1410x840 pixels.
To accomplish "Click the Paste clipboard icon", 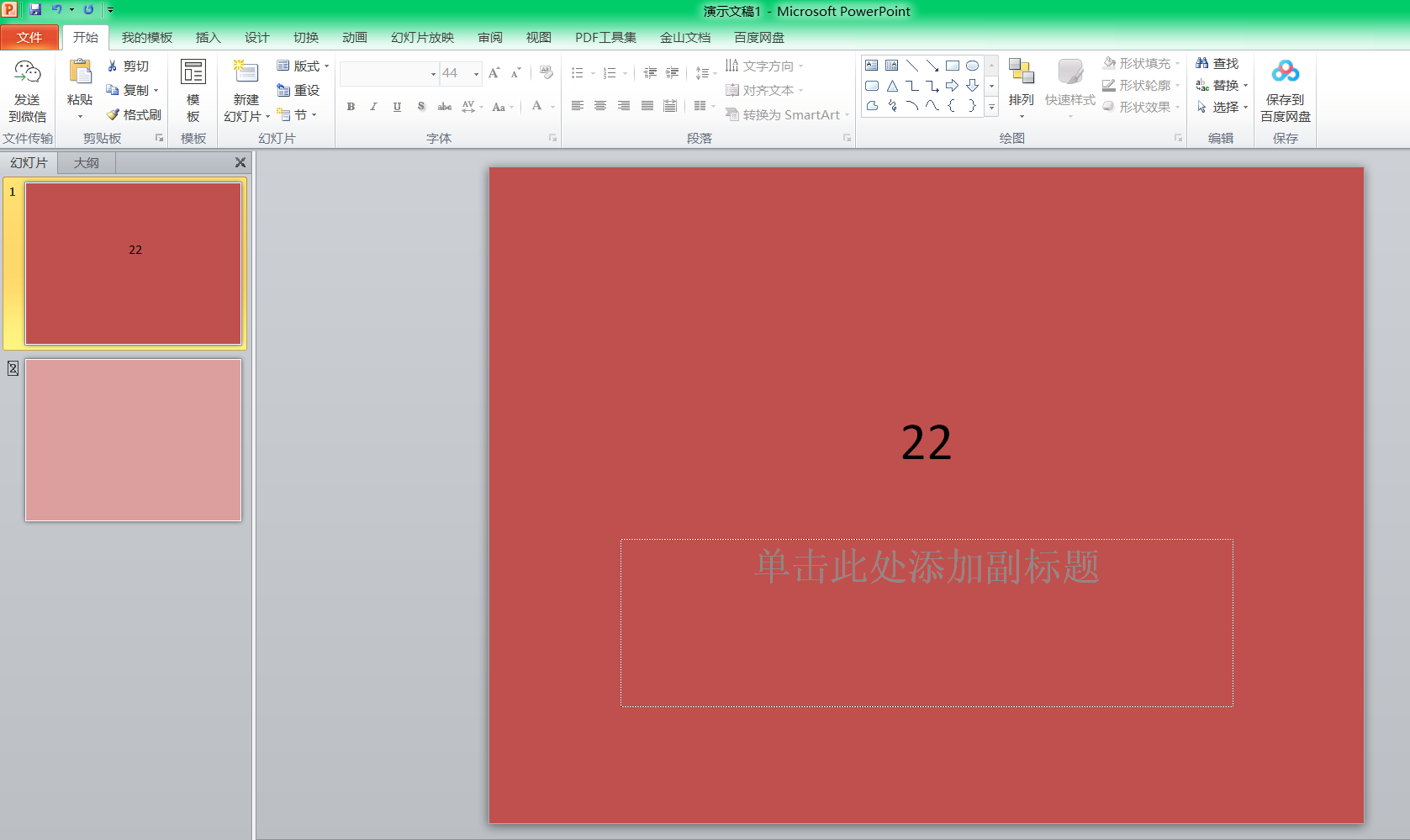I will (80, 73).
